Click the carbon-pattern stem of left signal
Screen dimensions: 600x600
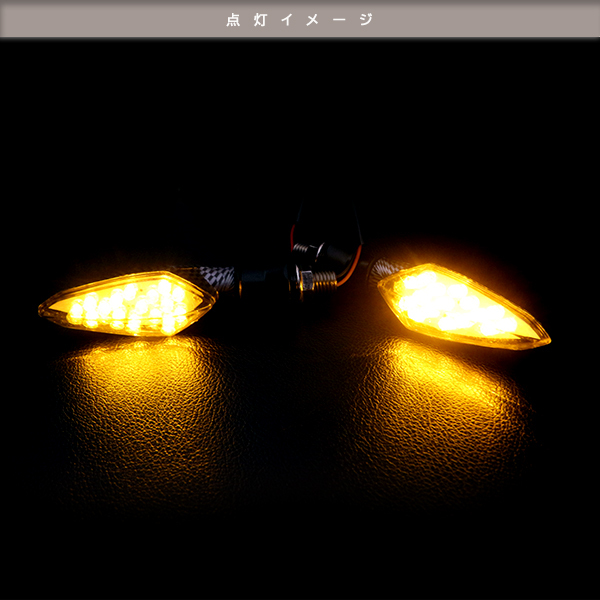[217, 277]
